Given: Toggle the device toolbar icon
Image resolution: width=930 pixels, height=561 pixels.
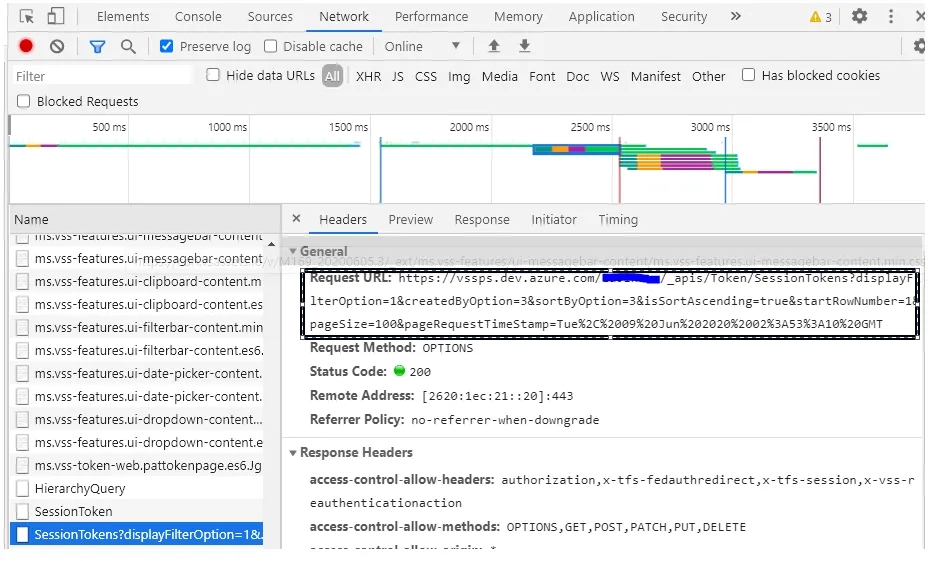Looking at the screenshot, I should click(x=56, y=17).
